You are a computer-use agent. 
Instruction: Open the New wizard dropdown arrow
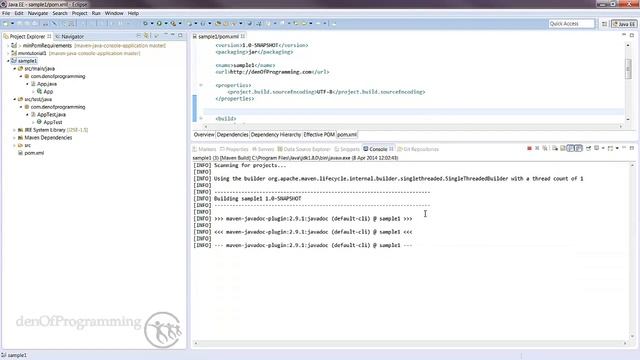(13, 23)
